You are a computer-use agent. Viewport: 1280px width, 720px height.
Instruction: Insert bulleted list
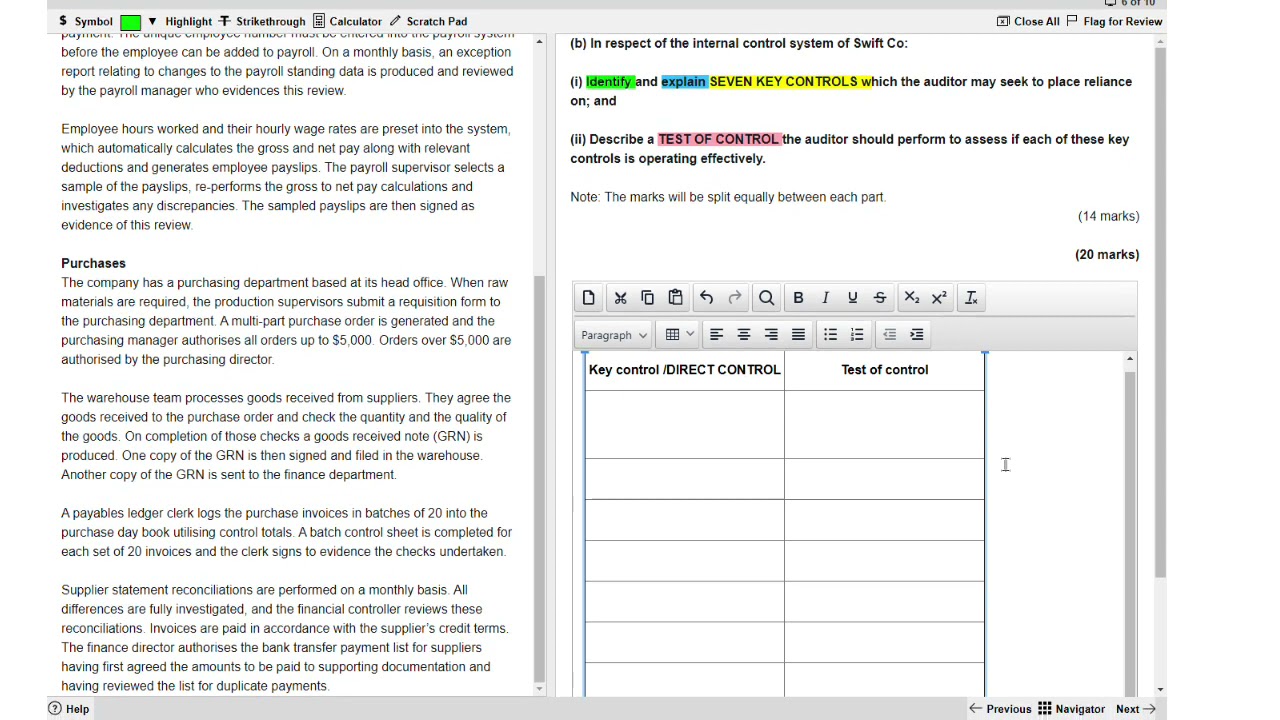point(830,335)
